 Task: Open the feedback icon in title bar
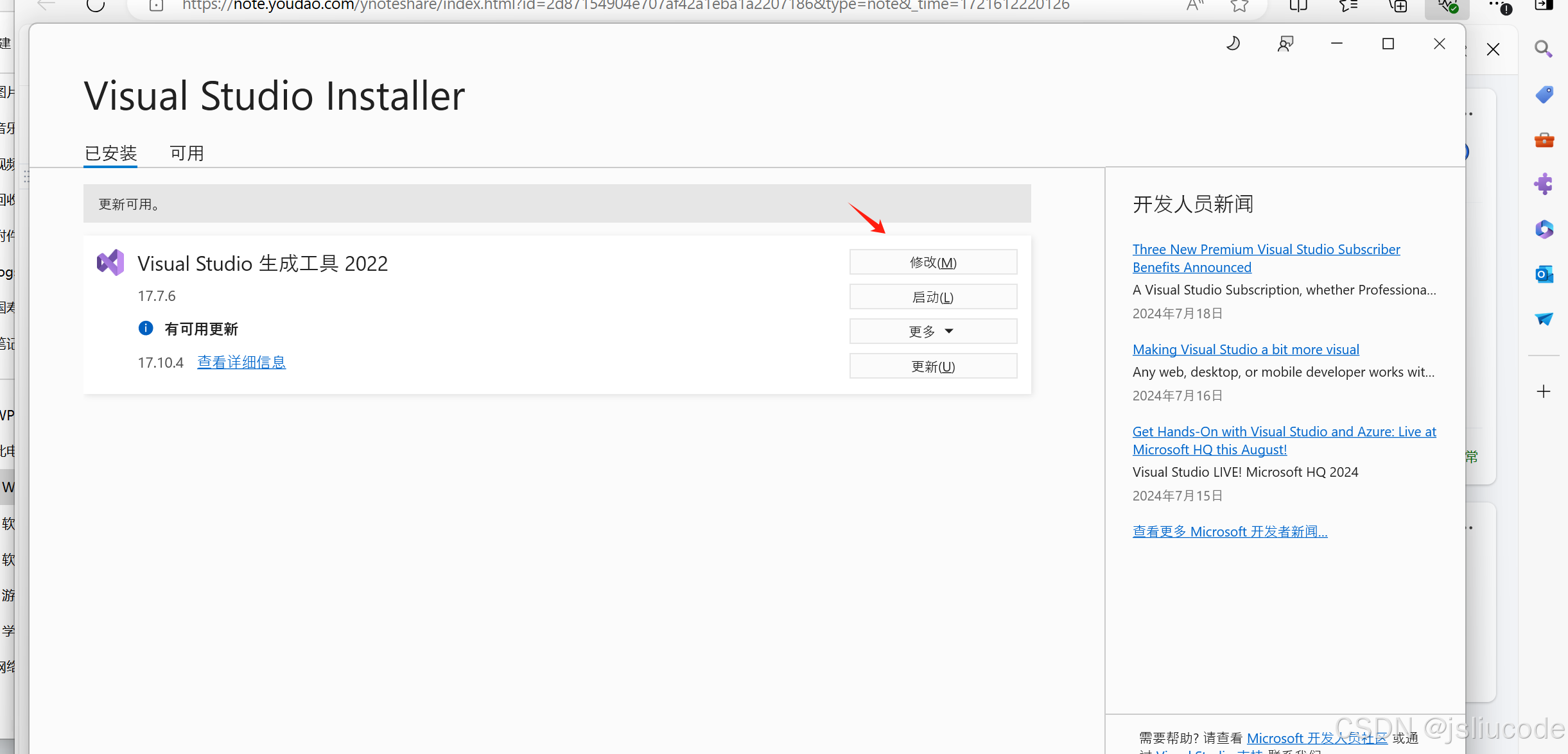tap(1285, 44)
